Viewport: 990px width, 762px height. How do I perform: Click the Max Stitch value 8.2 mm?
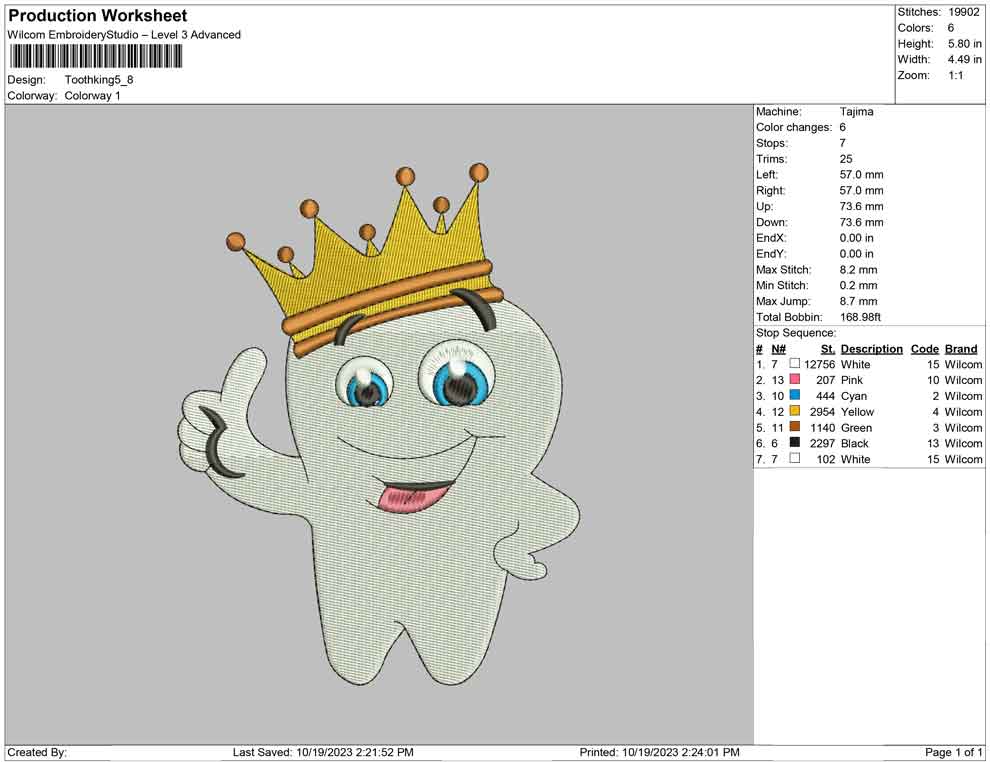(x=858, y=270)
